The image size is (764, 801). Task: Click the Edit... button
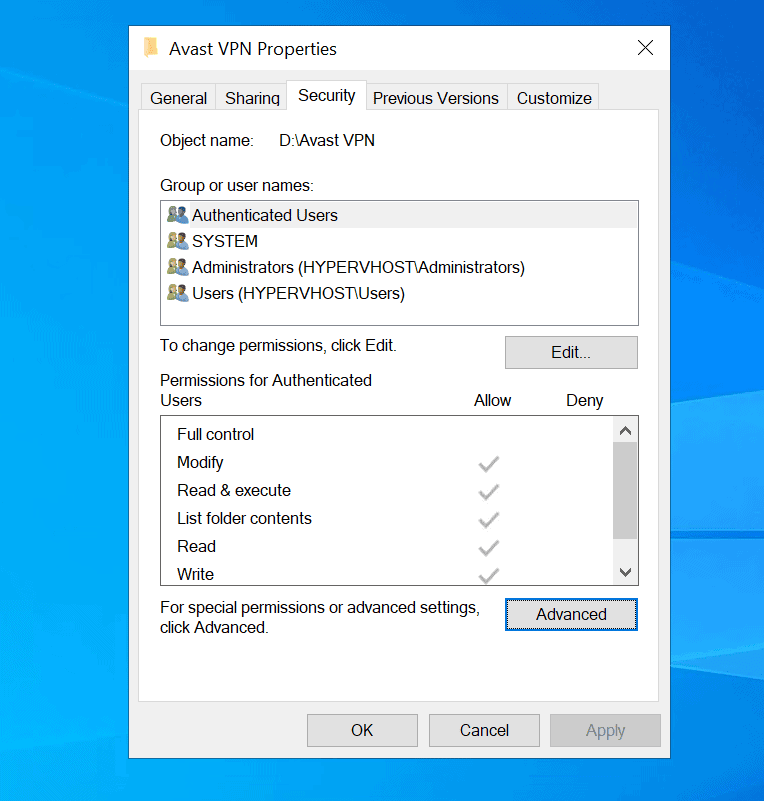(571, 352)
